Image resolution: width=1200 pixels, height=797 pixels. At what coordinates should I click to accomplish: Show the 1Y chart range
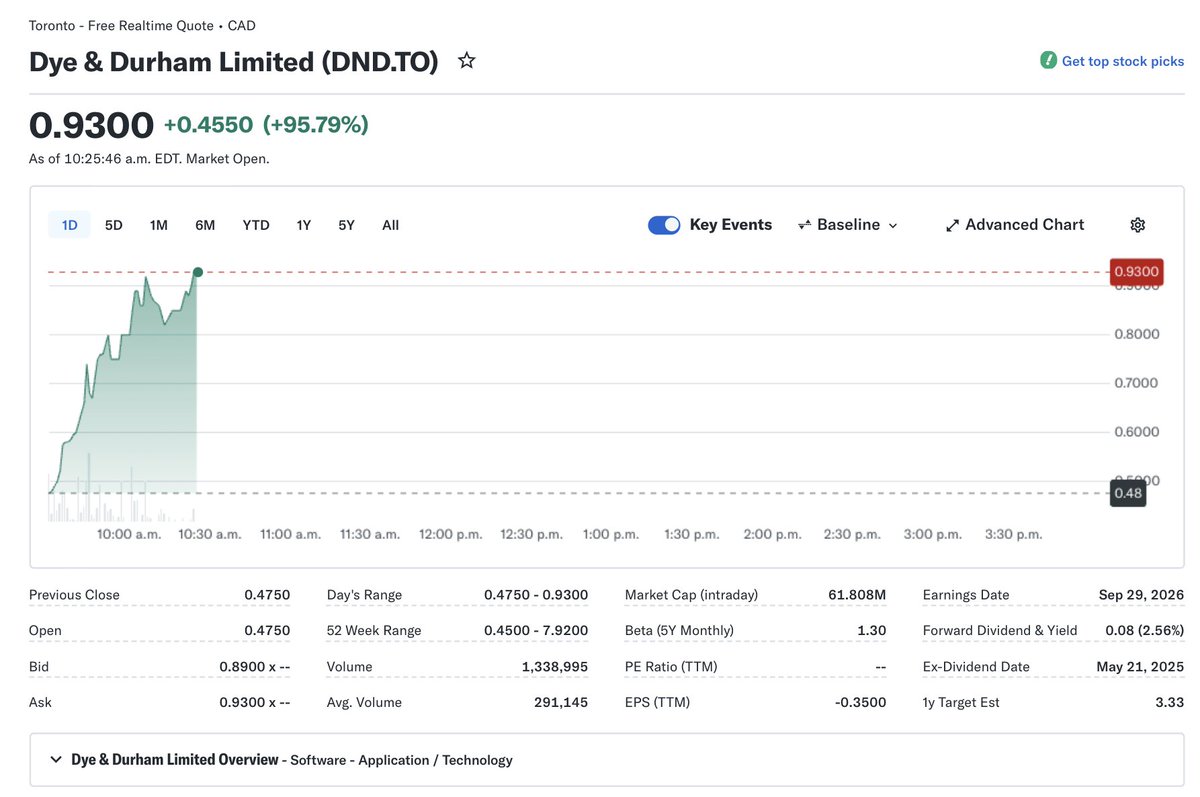303,225
